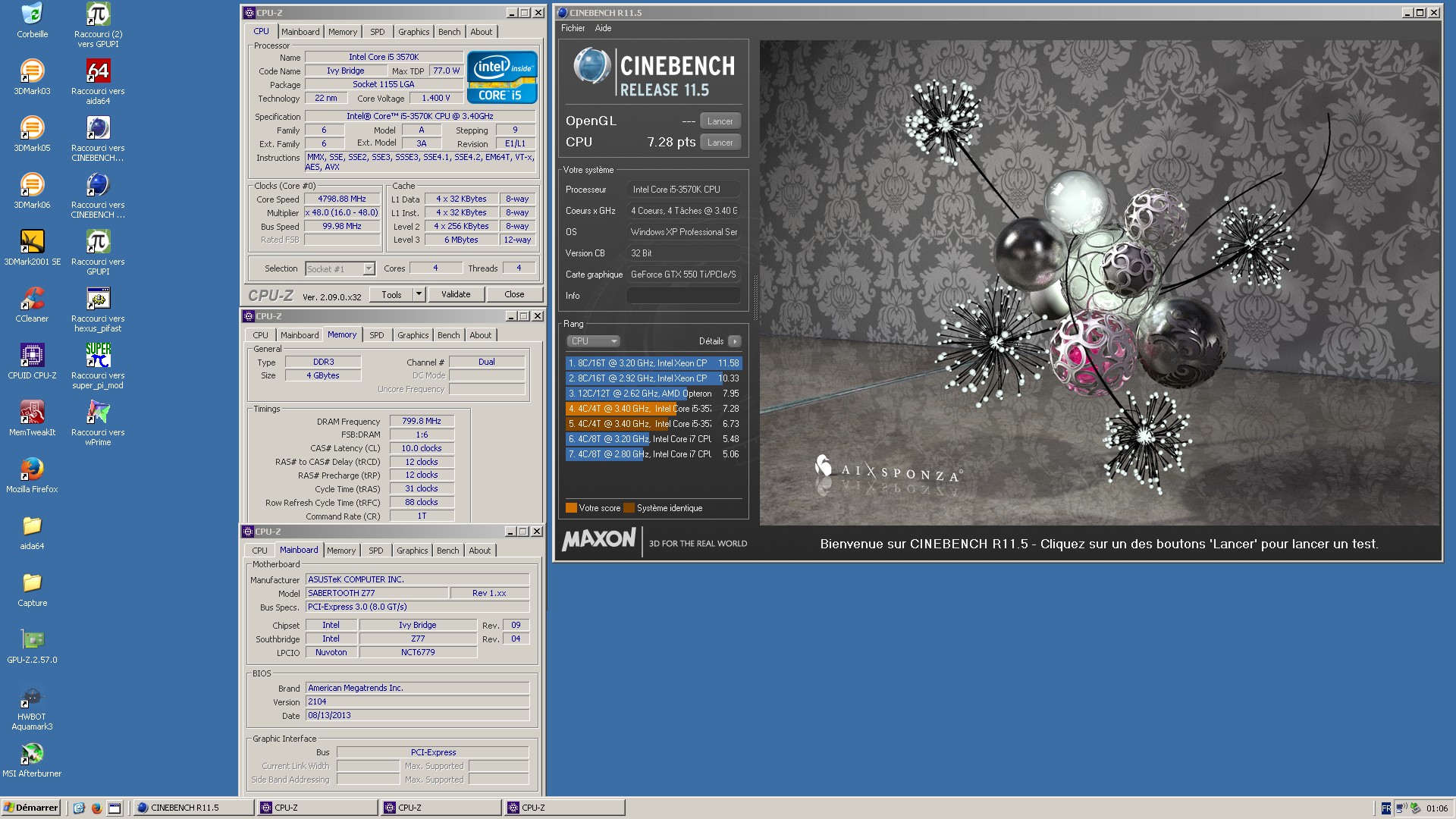
Task: Open the Socket #1 selection dropdown
Action: click(340, 268)
